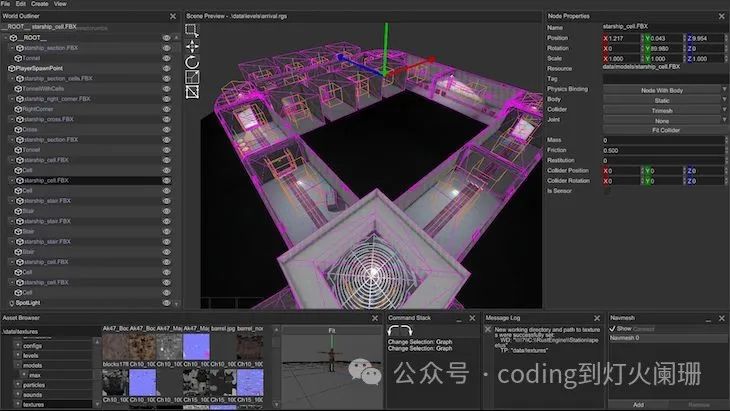Open the View menu
This screenshot has height=411, width=730.
pos(62,5)
